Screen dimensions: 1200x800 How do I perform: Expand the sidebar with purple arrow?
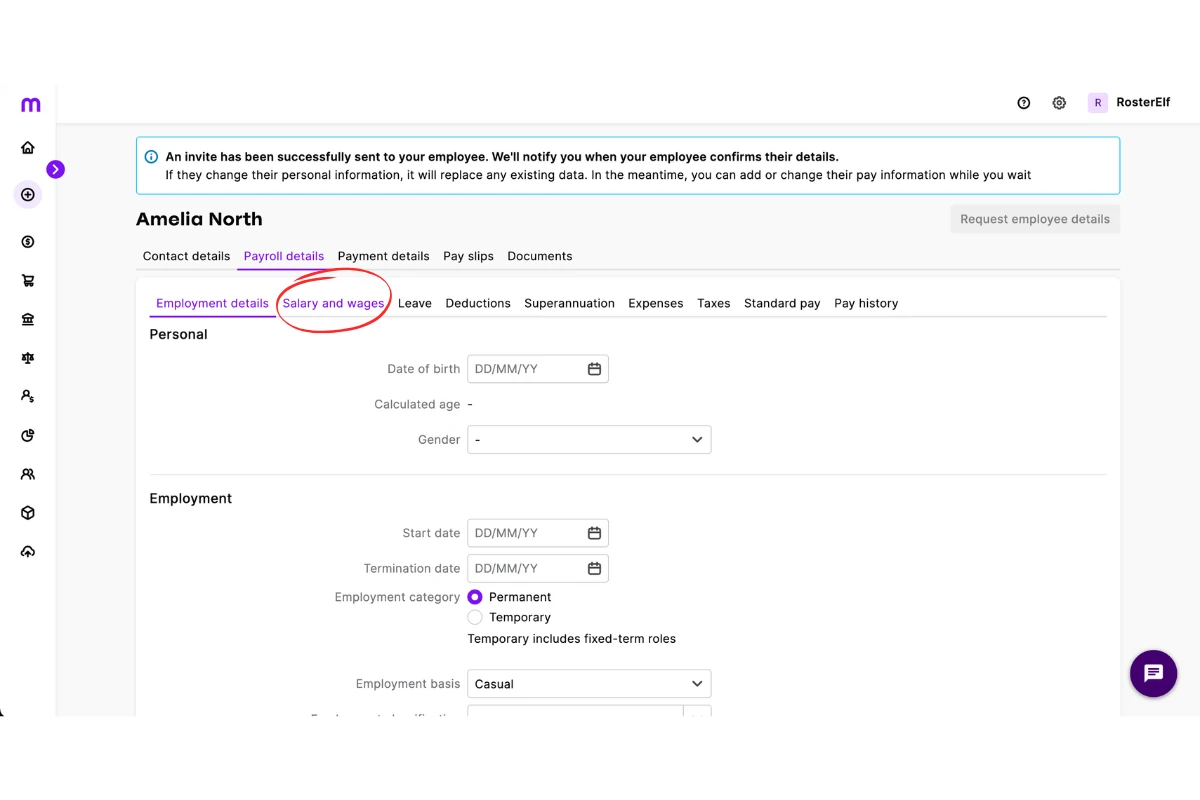(x=55, y=170)
